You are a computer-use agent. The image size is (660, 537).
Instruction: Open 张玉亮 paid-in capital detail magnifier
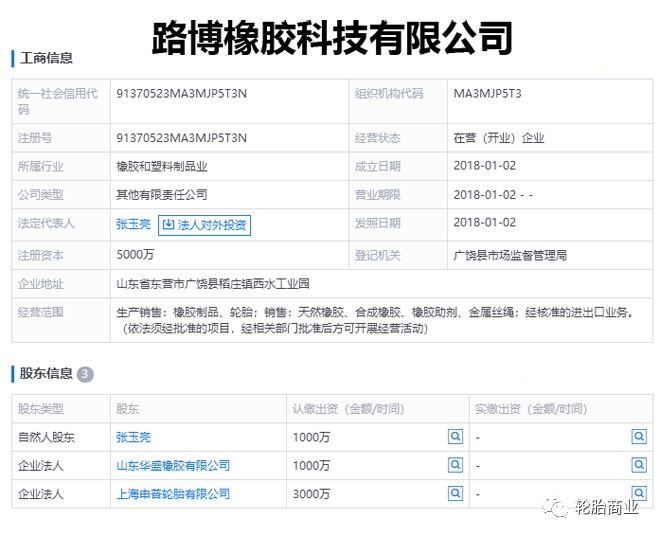pyautogui.click(x=639, y=437)
